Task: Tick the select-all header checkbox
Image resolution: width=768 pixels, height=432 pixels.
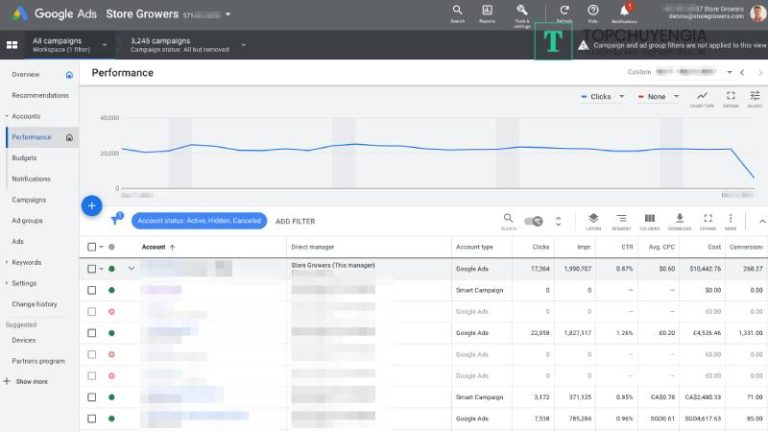Action: pyautogui.click(x=92, y=247)
